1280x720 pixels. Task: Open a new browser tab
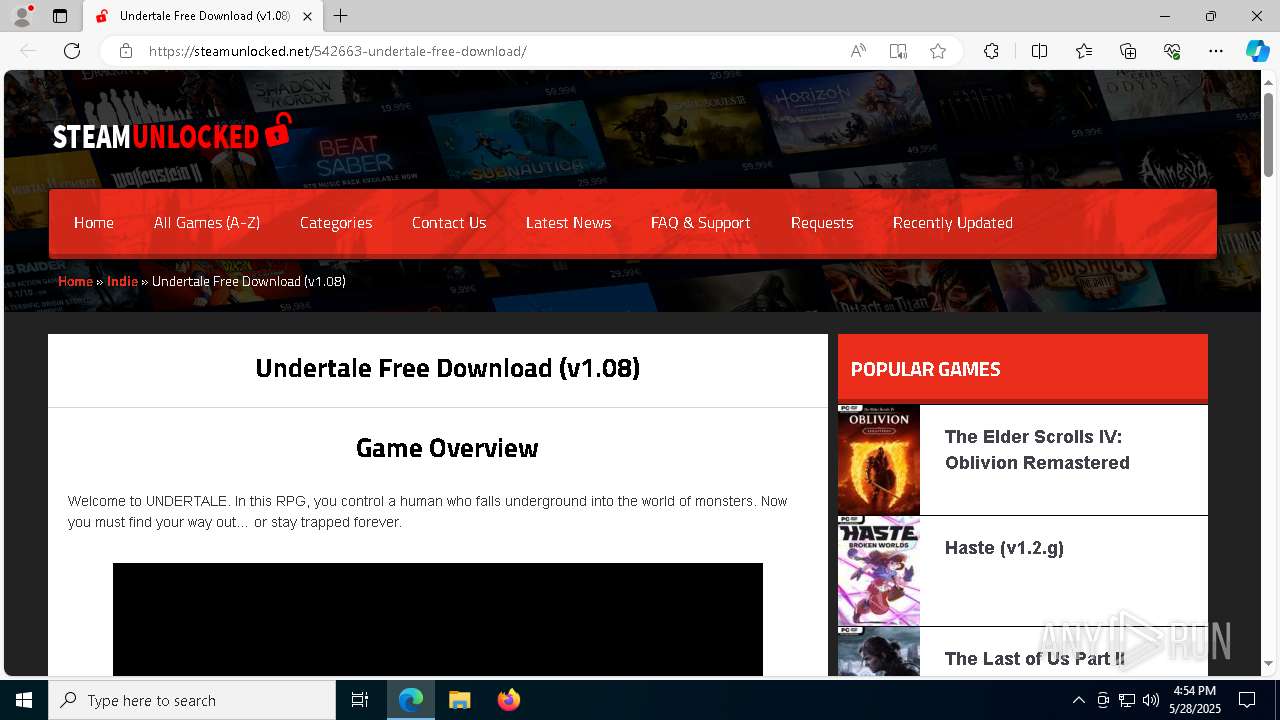coord(341,16)
